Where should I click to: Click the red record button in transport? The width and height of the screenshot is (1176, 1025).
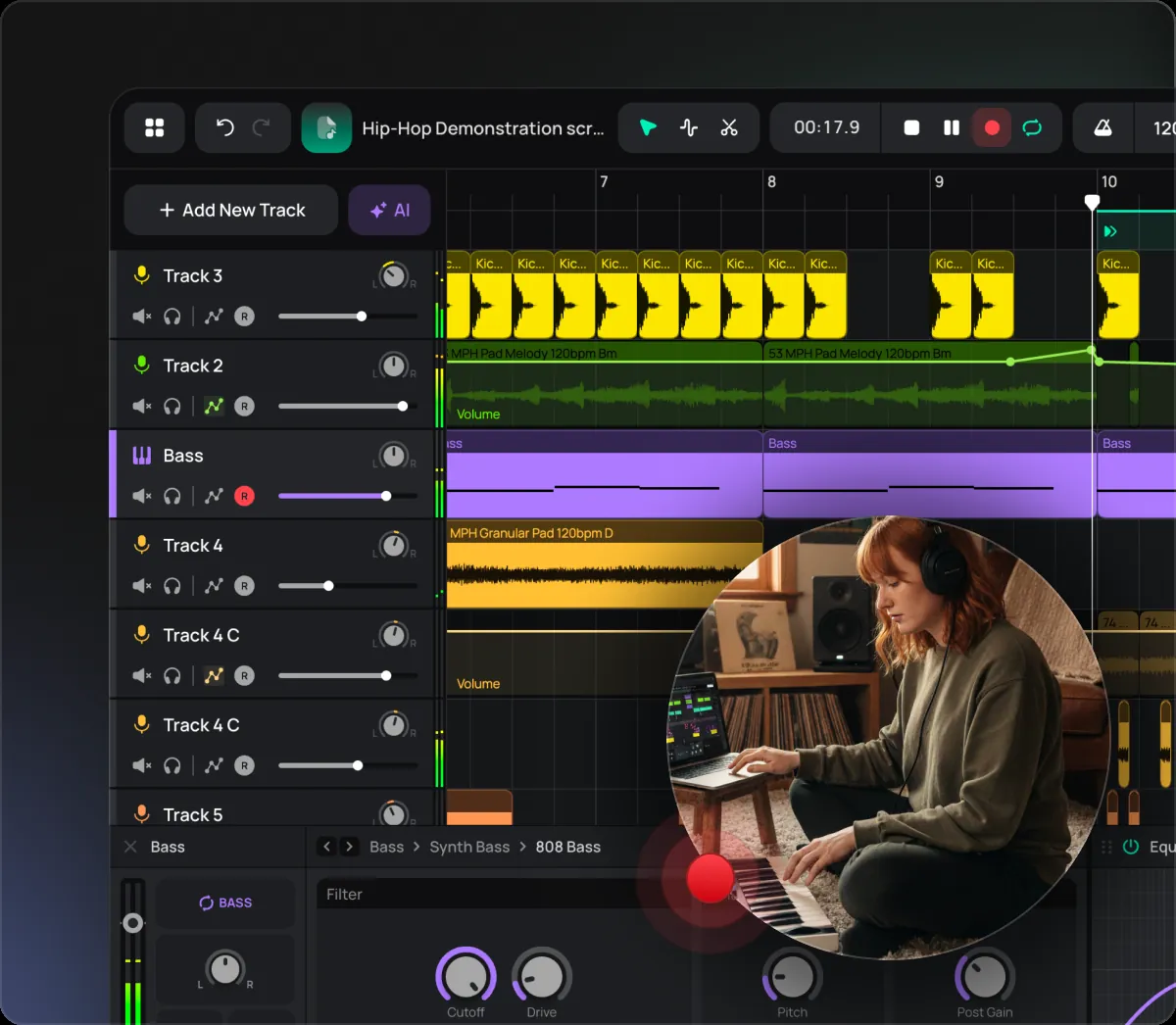(992, 127)
